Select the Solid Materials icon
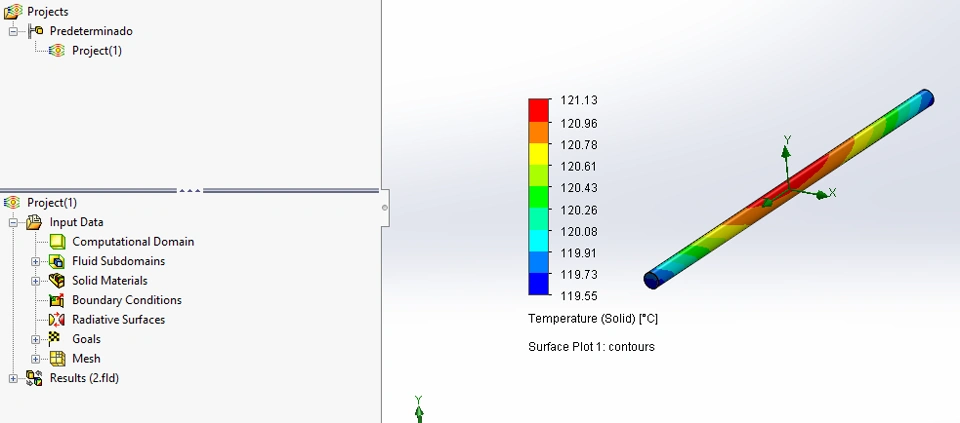960x423 pixels. tap(57, 281)
